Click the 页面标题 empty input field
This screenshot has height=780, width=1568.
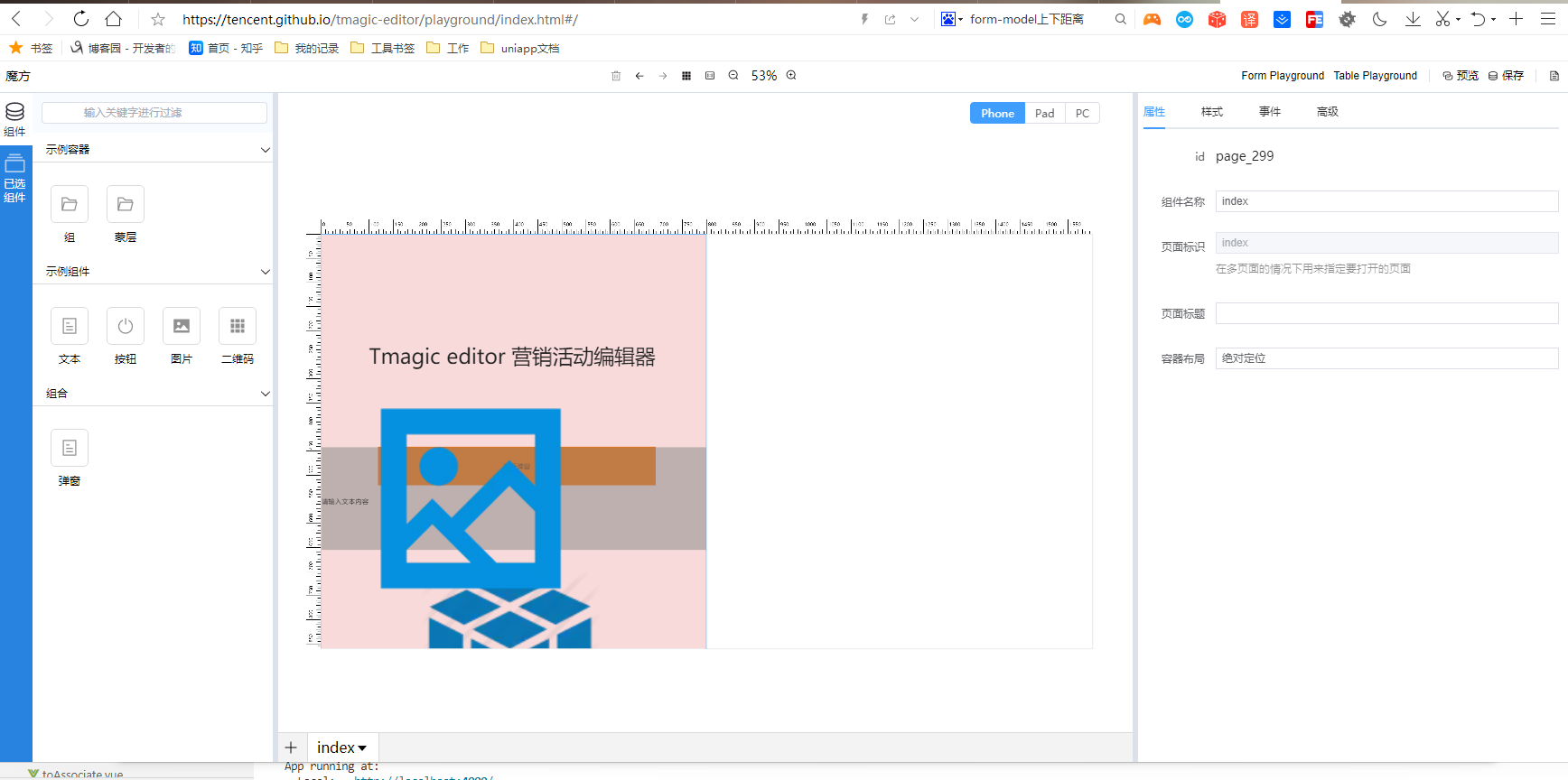(1386, 313)
